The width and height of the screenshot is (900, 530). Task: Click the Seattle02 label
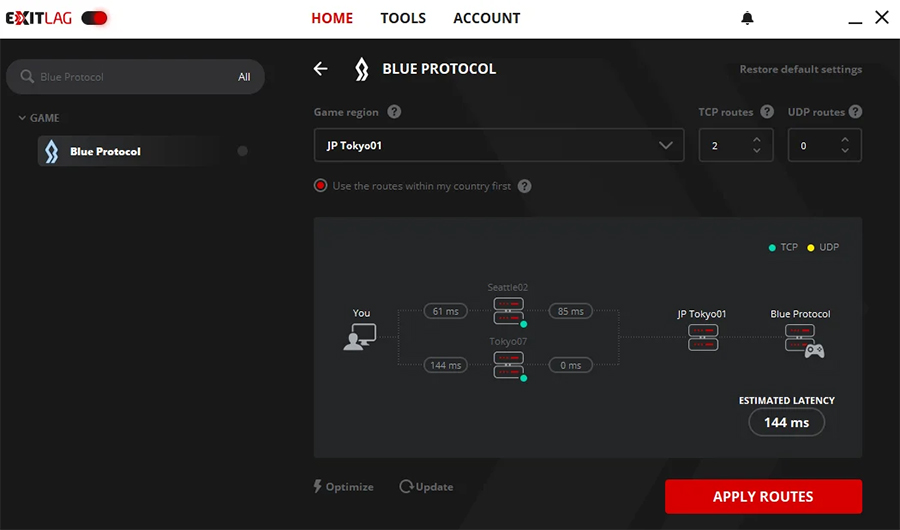coord(507,287)
